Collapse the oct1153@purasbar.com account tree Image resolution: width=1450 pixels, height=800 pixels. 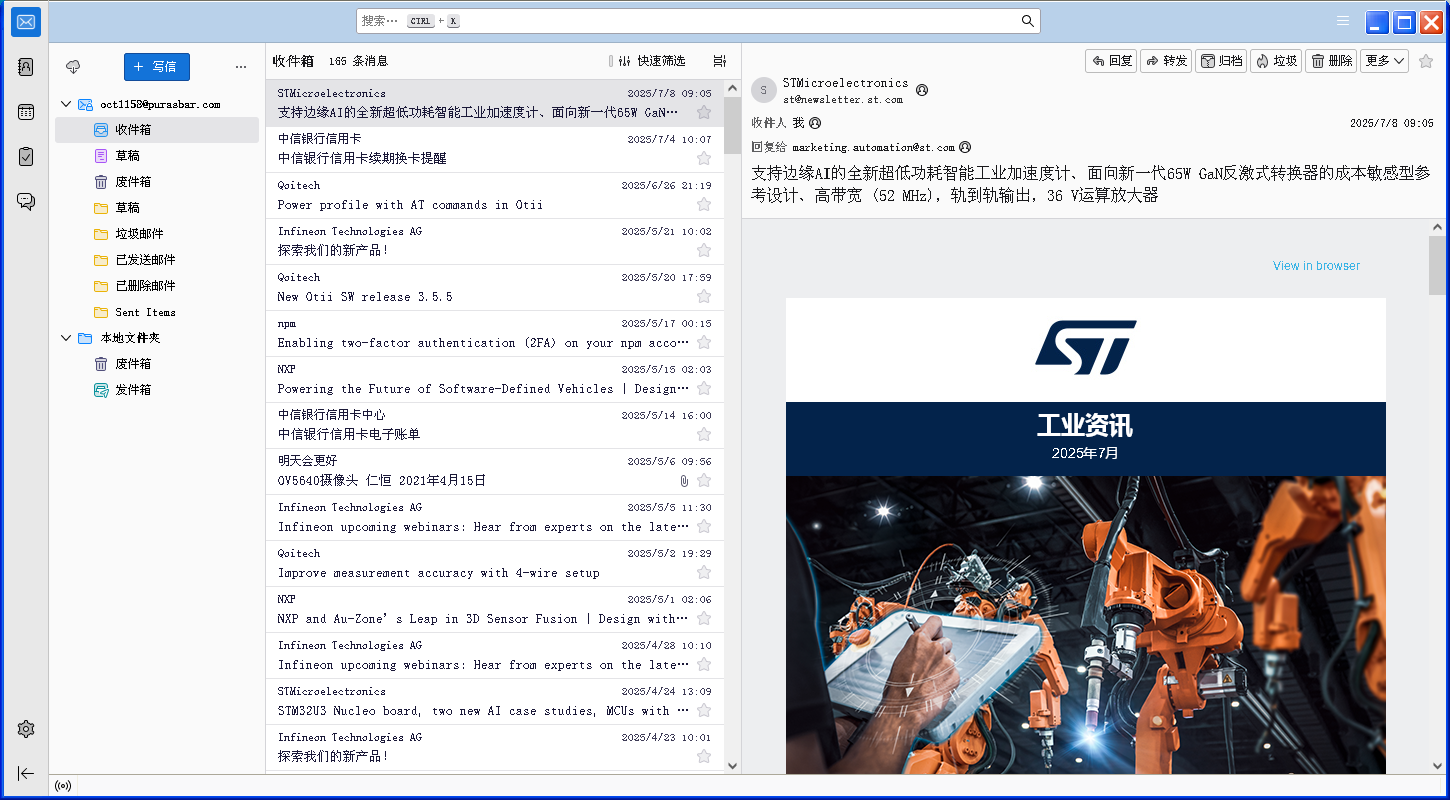[66, 104]
